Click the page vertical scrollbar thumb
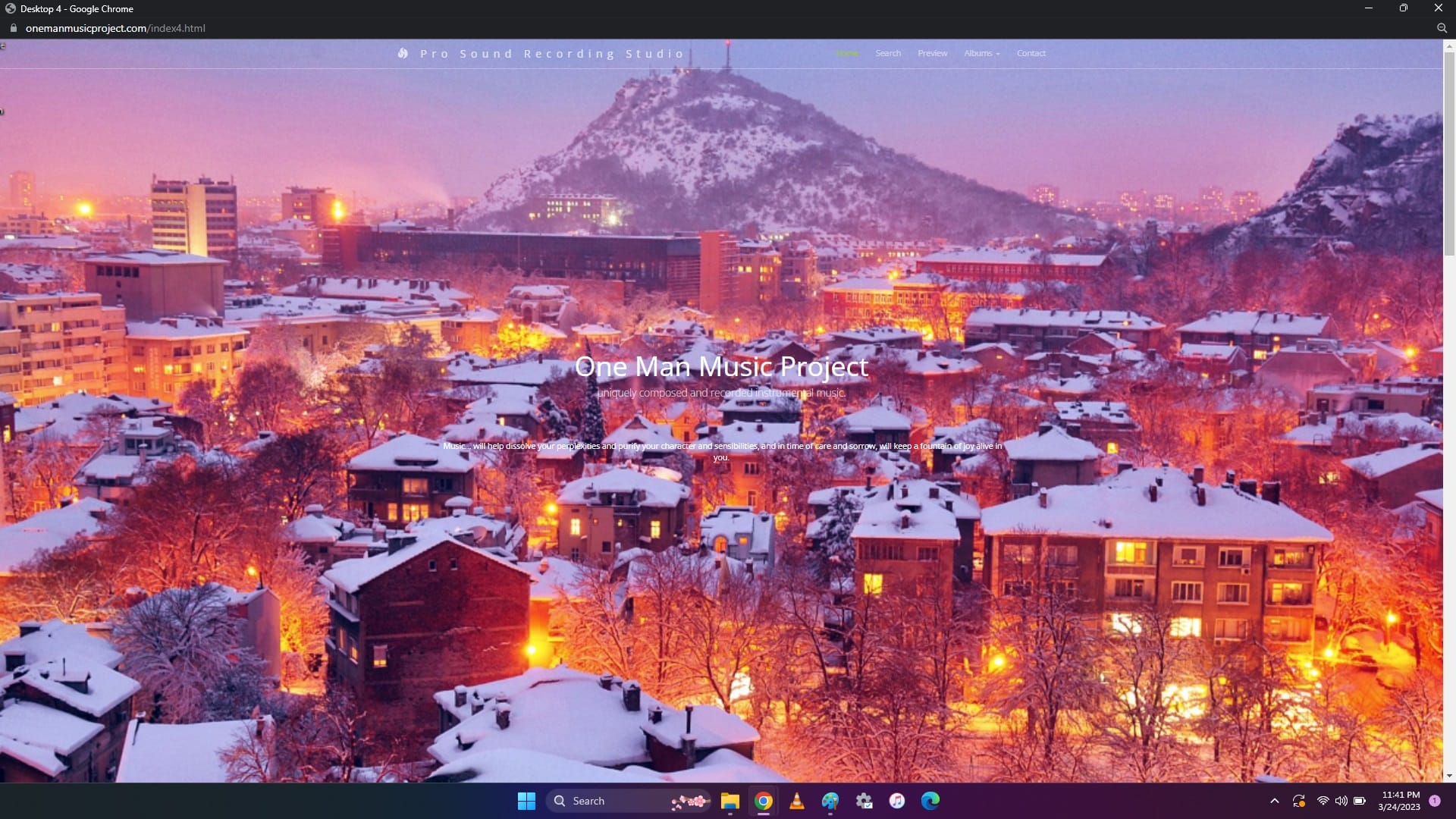This screenshot has width=1456, height=819. (x=1449, y=152)
